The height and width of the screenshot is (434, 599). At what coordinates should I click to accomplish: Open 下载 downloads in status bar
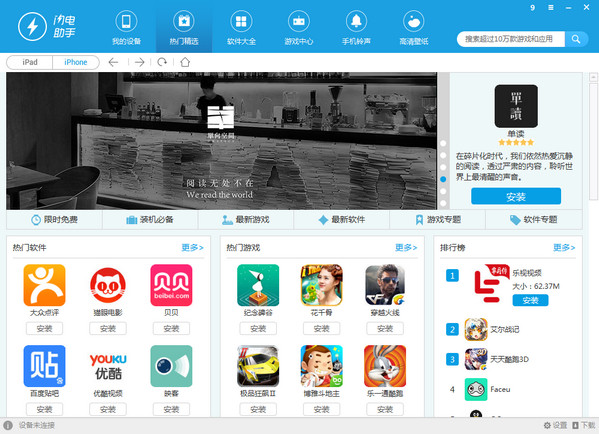pos(583,425)
